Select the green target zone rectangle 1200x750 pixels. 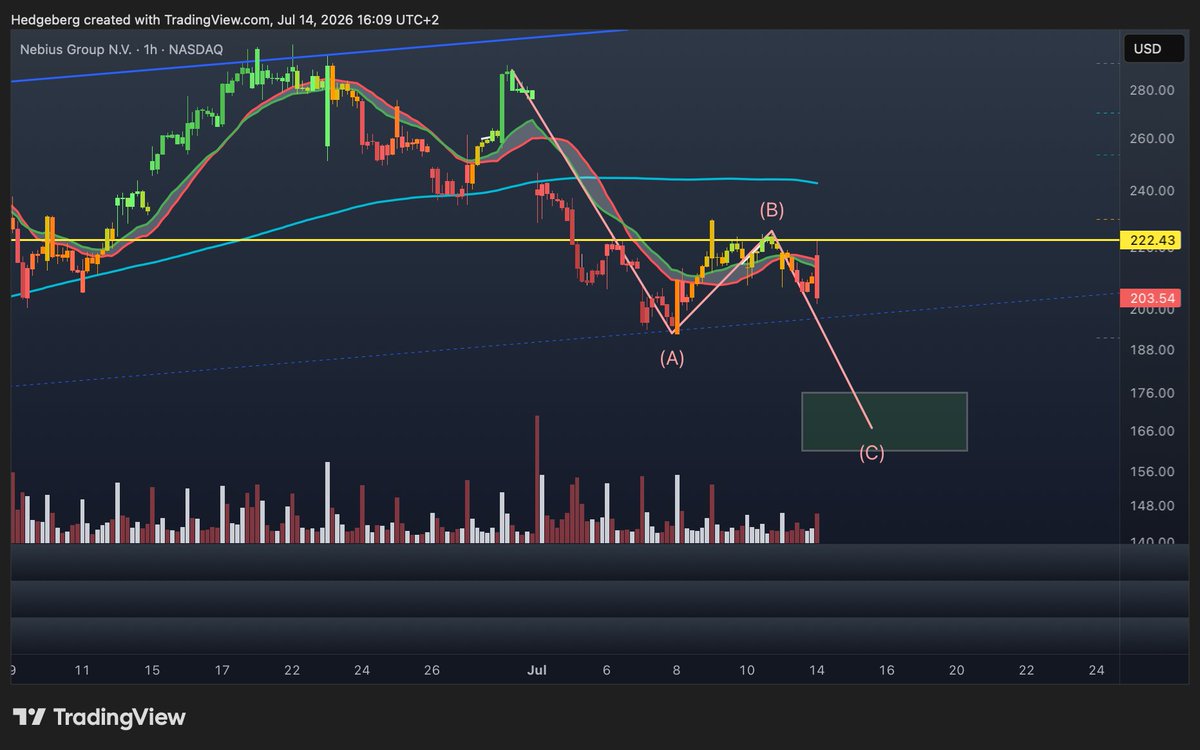884,421
